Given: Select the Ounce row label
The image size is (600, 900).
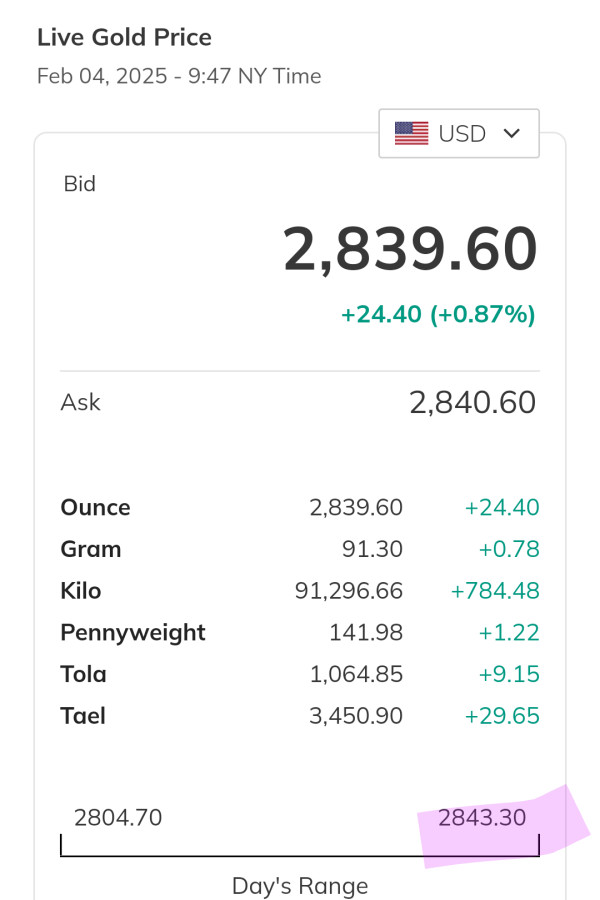Looking at the screenshot, I should [95, 507].
